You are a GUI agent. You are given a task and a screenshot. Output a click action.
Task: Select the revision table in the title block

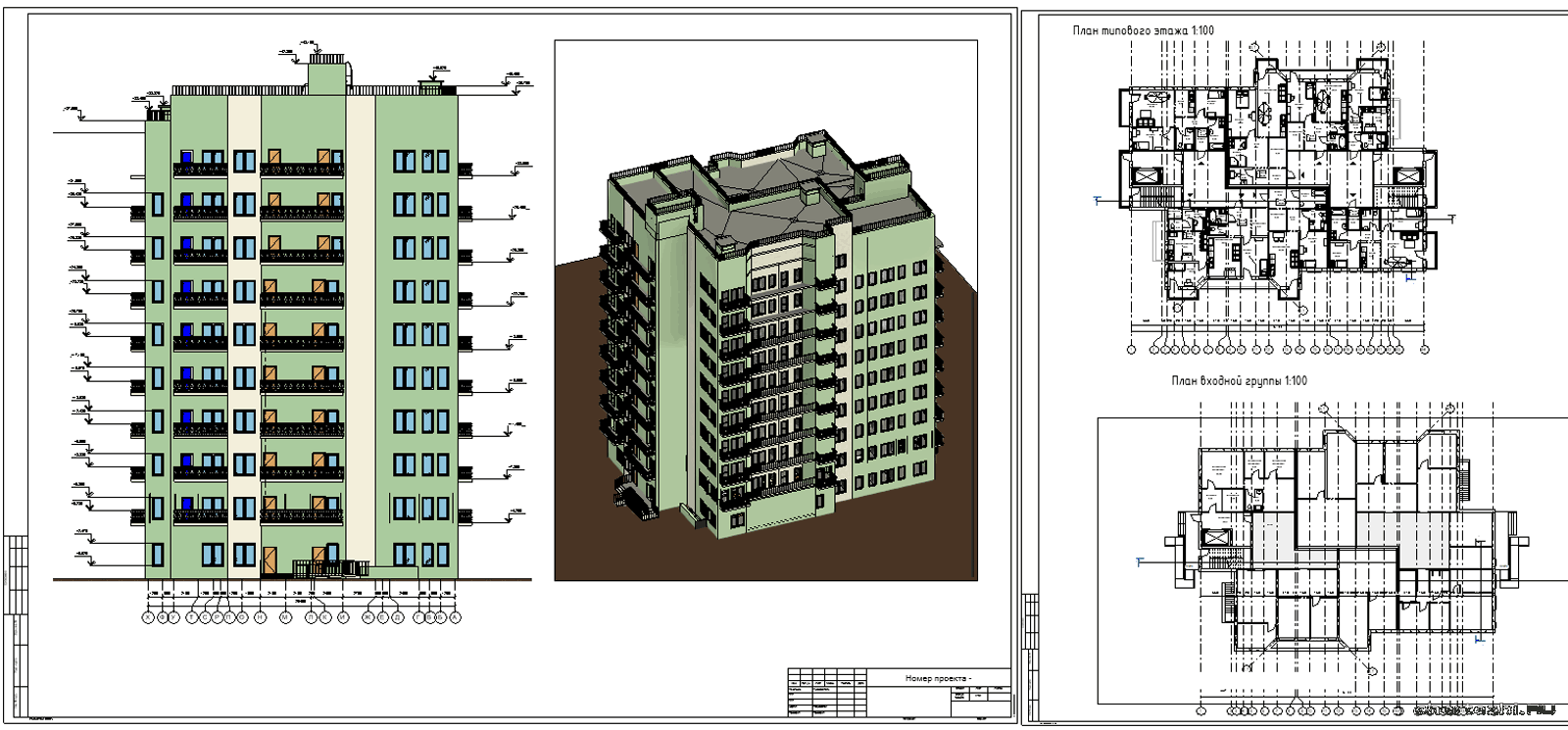click(827, 695)
